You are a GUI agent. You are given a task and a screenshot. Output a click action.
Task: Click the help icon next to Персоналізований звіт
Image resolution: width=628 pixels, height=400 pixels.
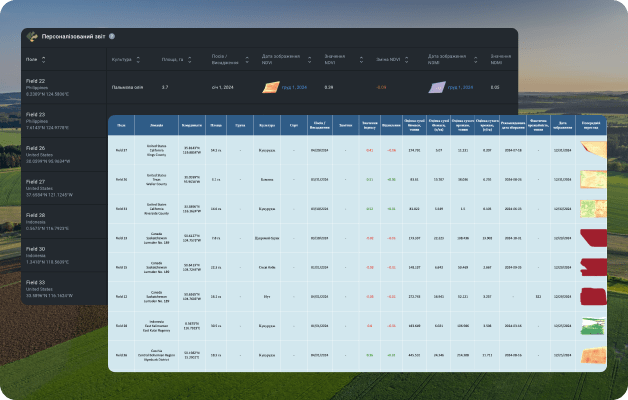point(112,36)
